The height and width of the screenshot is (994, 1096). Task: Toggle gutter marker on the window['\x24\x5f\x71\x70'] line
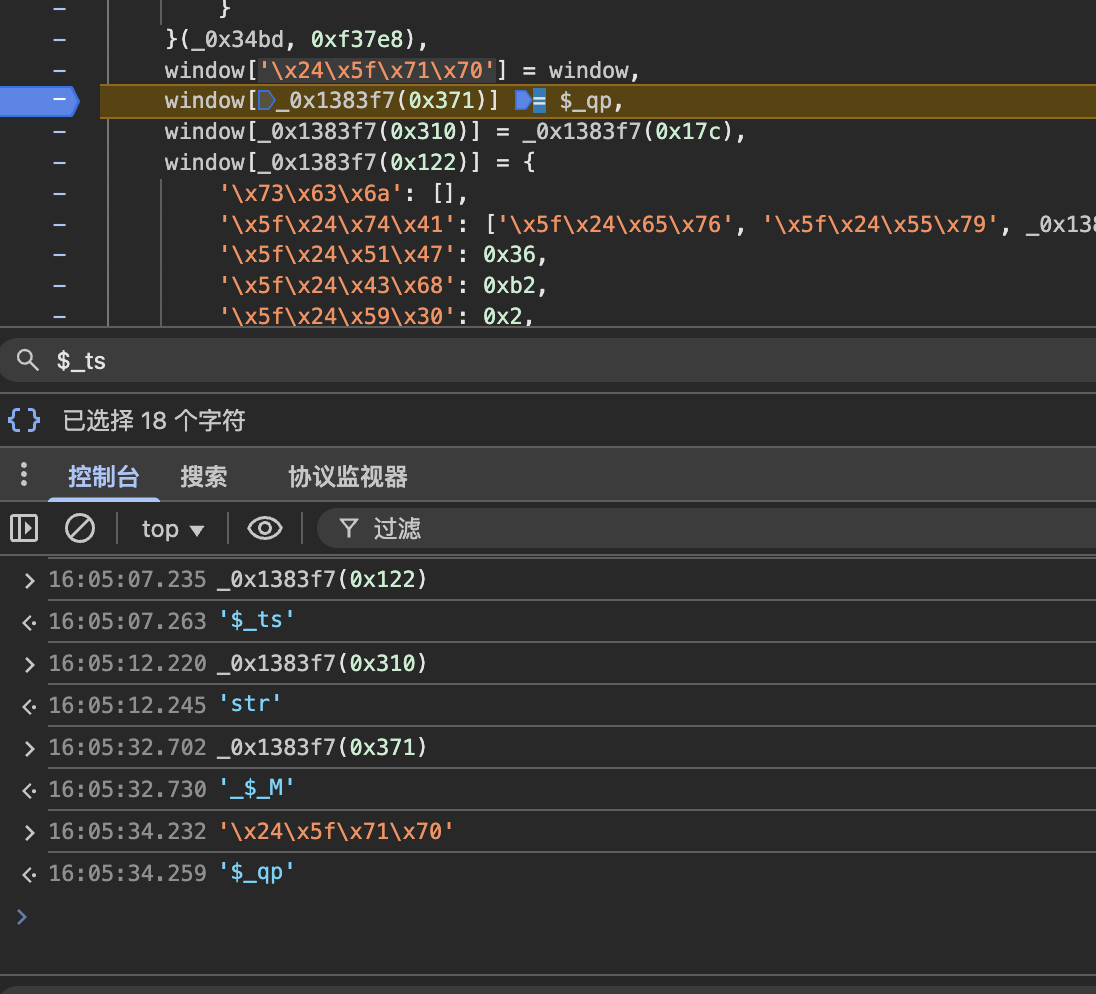pyautogui.click(x=59, y=71)
